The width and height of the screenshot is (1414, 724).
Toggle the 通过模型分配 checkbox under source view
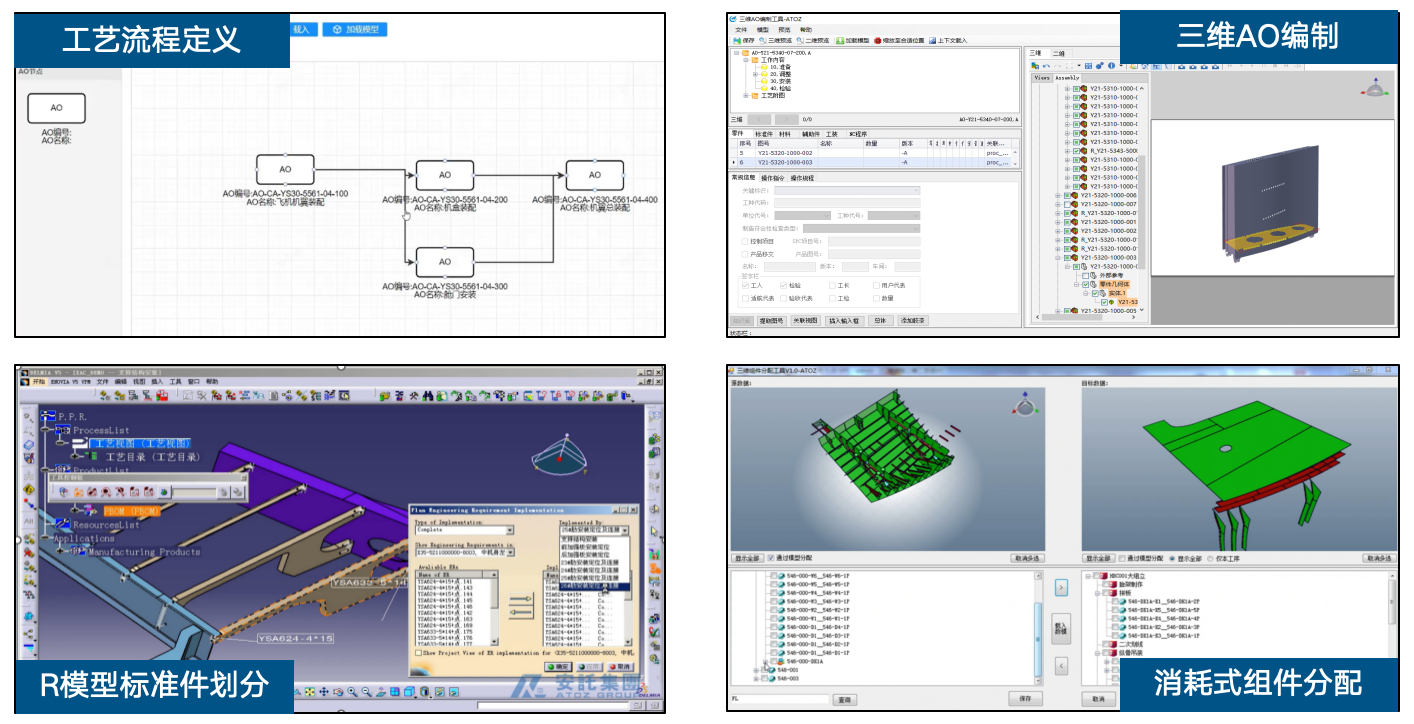pos(771,558)
